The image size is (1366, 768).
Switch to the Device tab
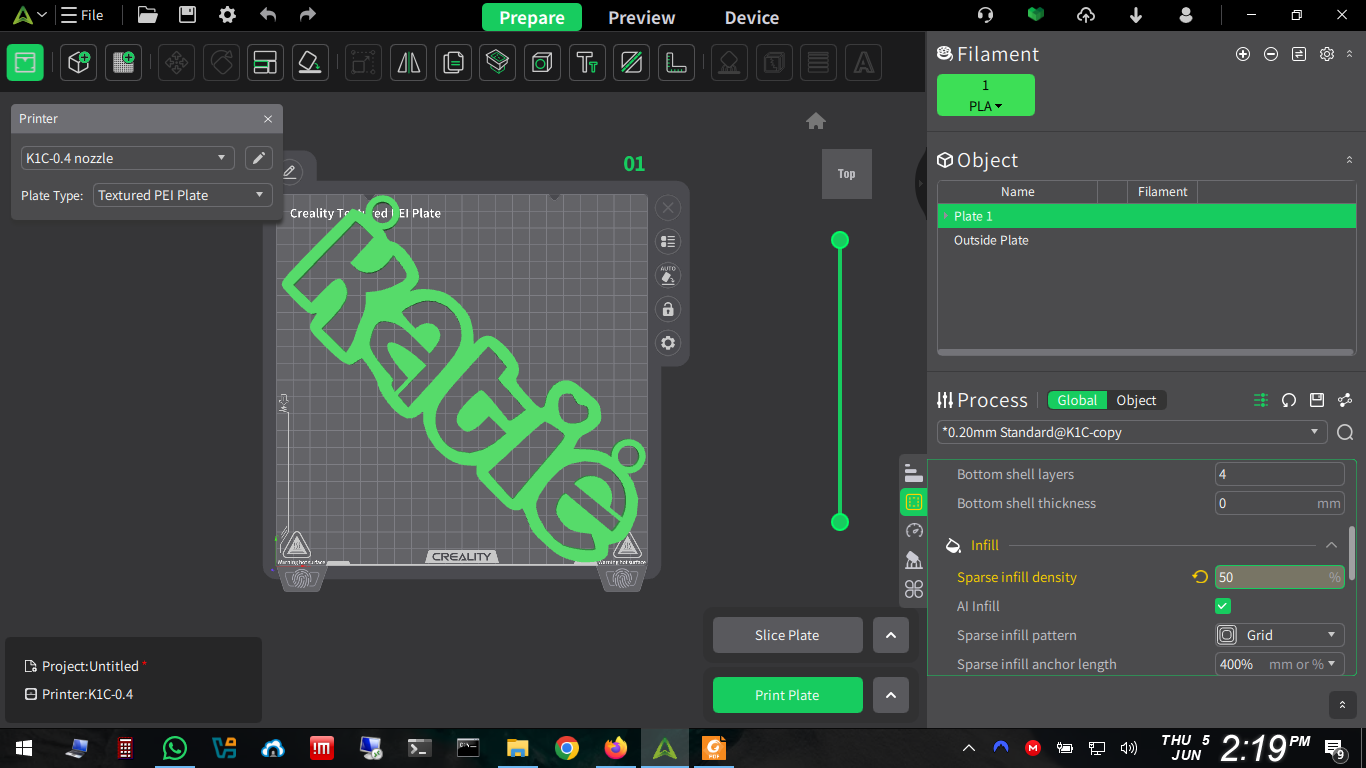click(x=752, y=18)
